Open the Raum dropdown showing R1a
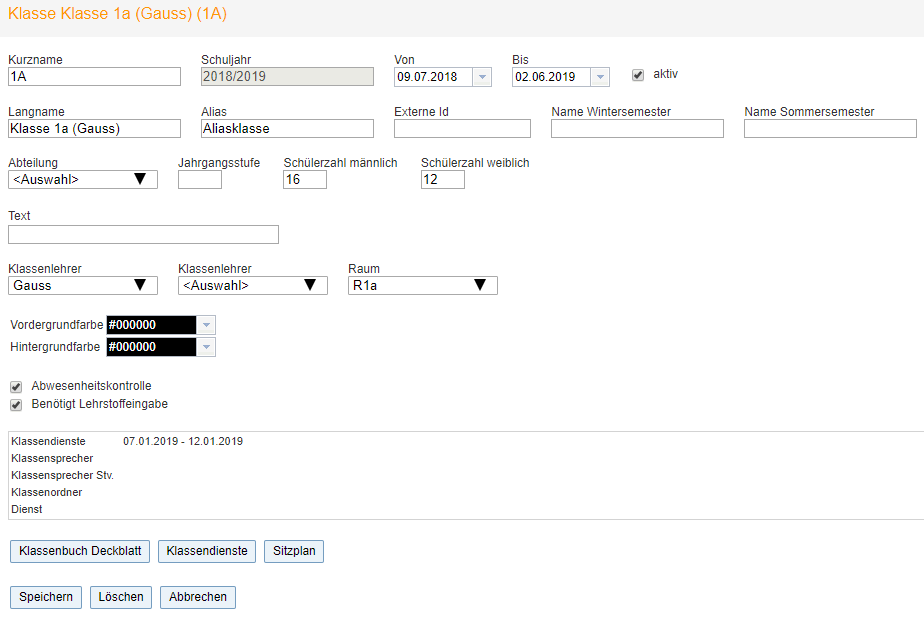Screen dimensions: 924x622 (x=423, y=286)
